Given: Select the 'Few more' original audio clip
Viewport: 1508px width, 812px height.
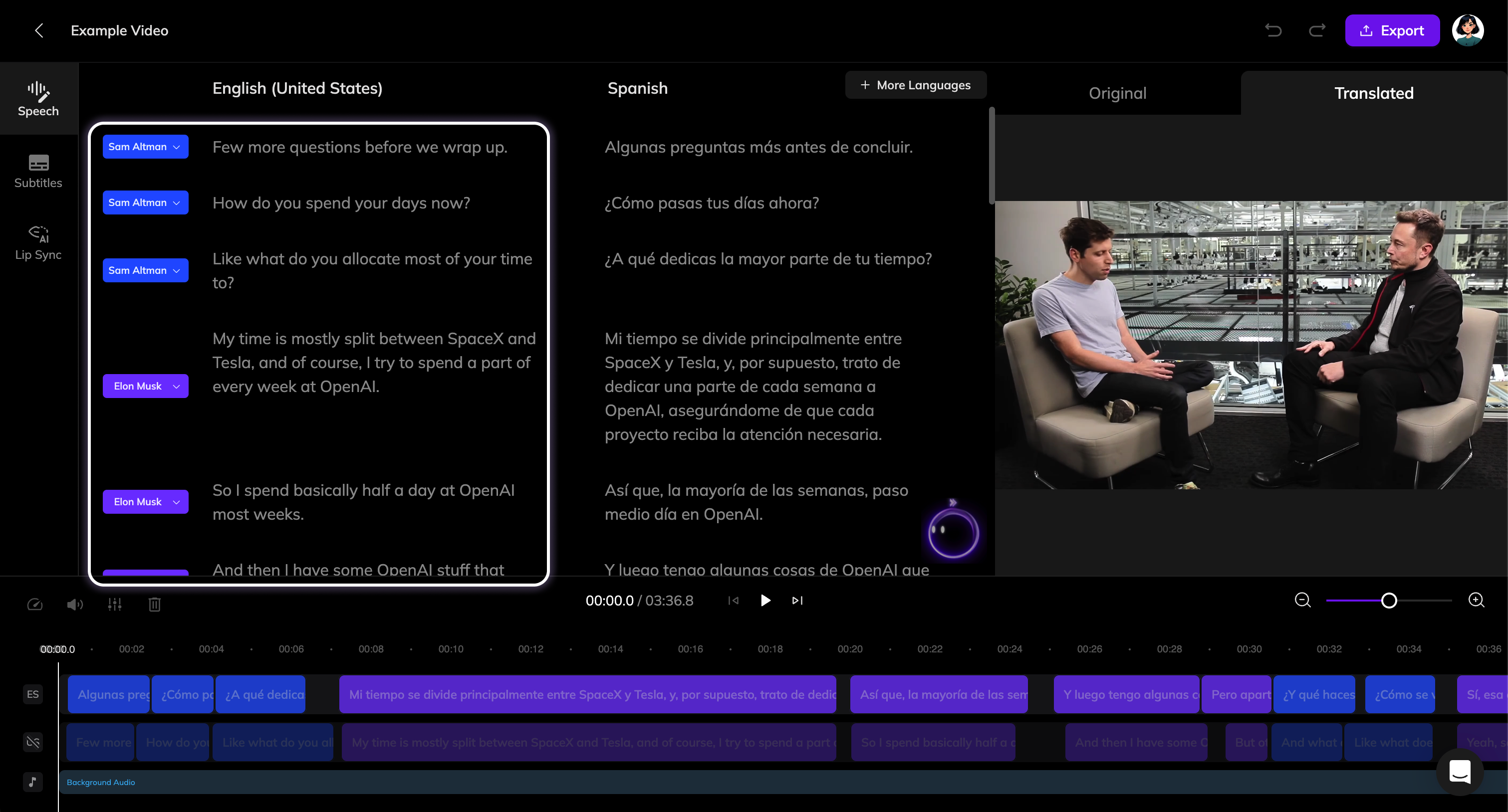Looking at the screenshot, I should coord(100,742).
